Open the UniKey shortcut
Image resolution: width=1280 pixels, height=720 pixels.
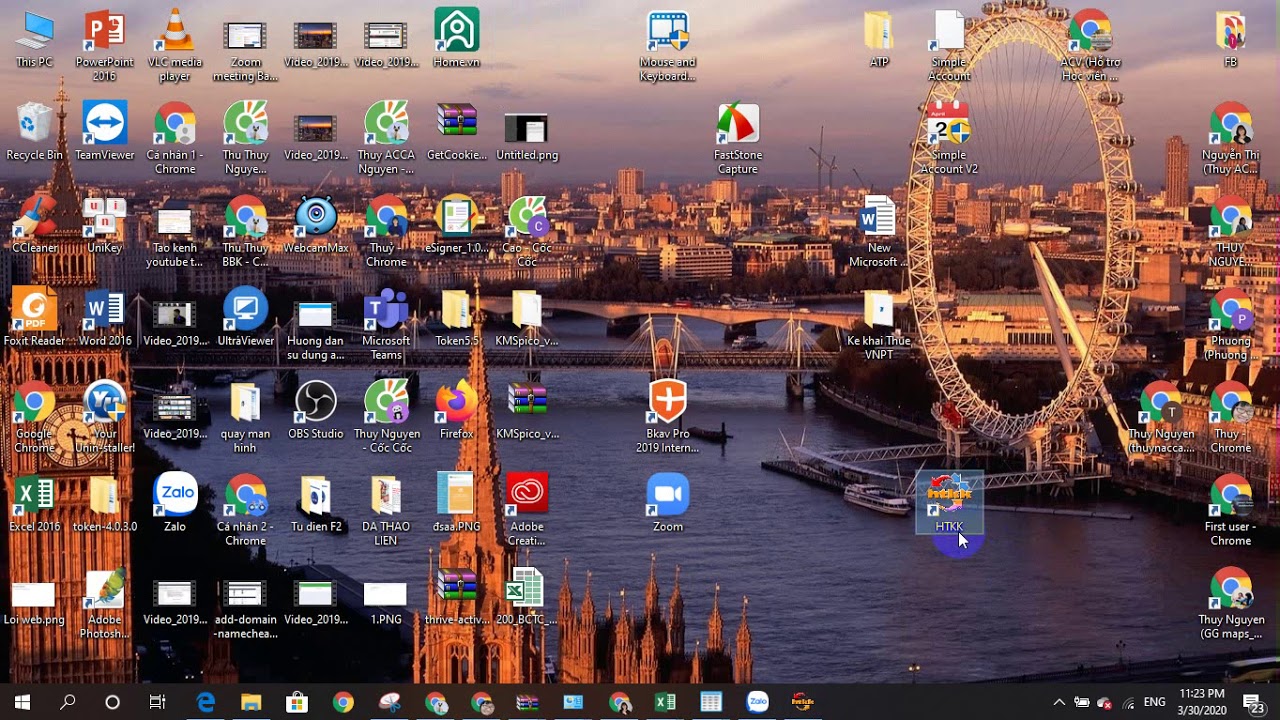click(105, 224)
